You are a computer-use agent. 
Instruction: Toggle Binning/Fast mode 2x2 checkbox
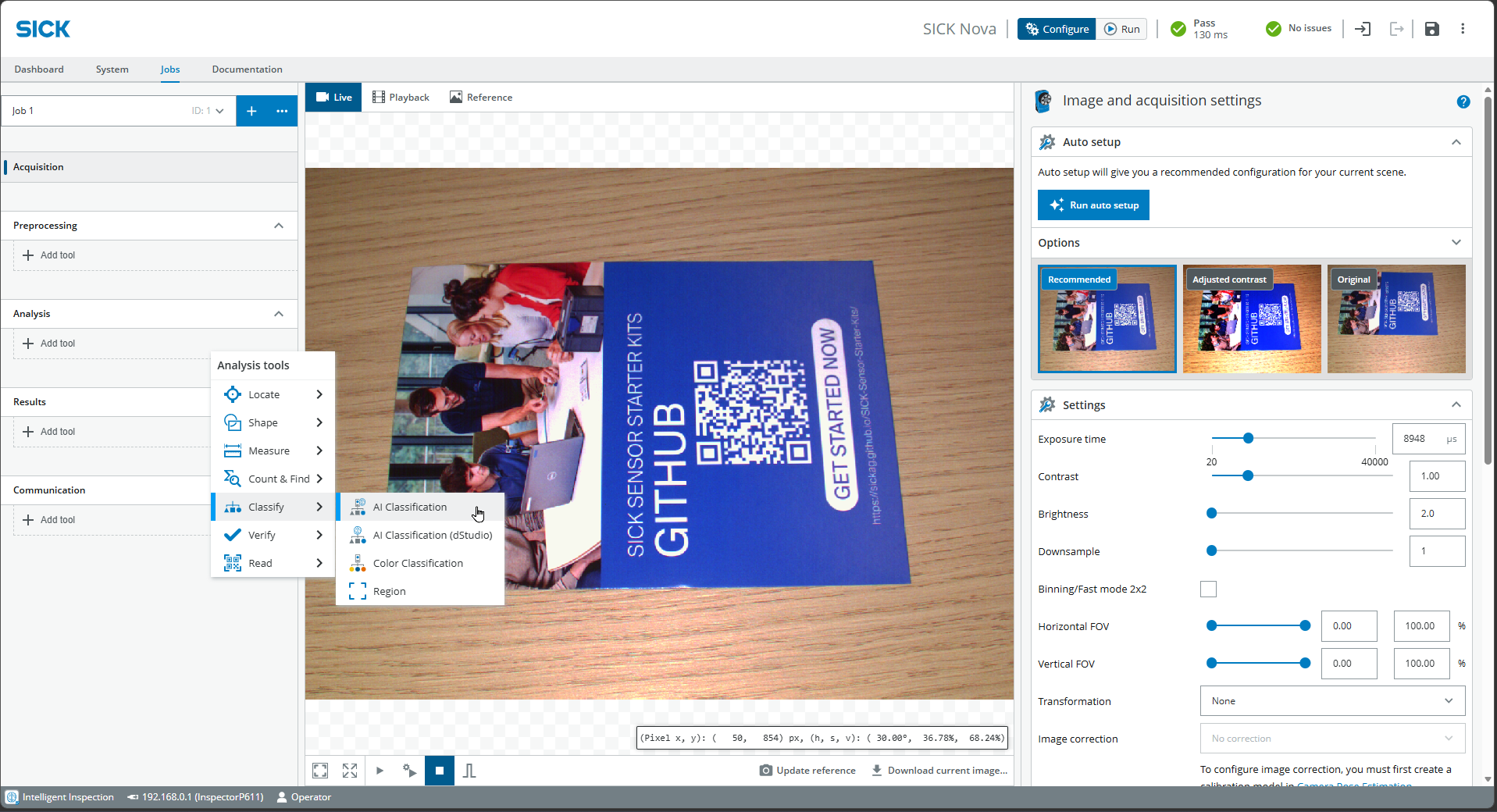tap(1208, 589)
